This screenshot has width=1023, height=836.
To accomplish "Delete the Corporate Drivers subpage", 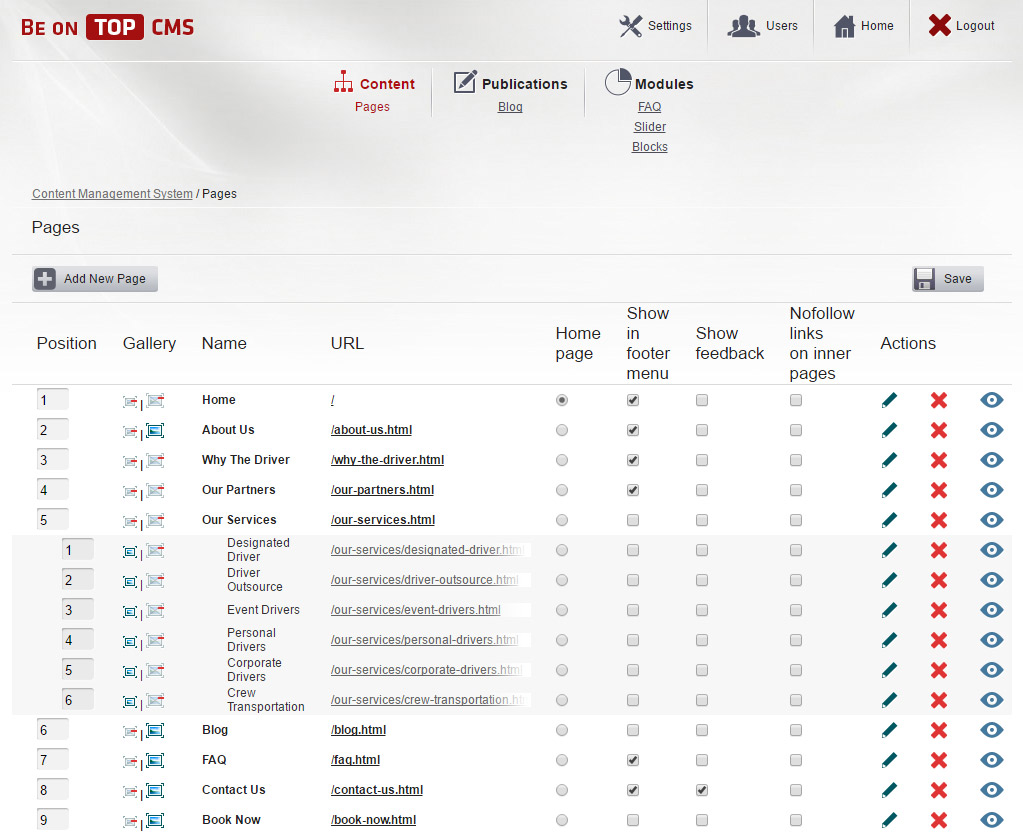I will point(939,670).
